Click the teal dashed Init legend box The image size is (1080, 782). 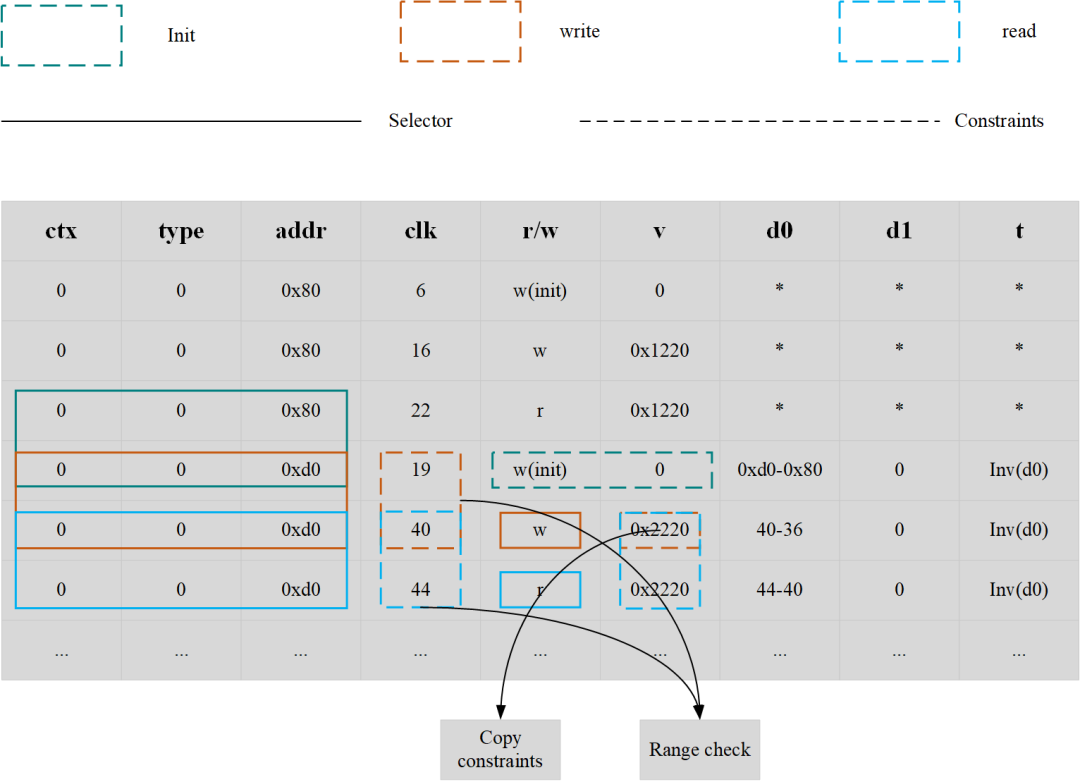point(61,35)
